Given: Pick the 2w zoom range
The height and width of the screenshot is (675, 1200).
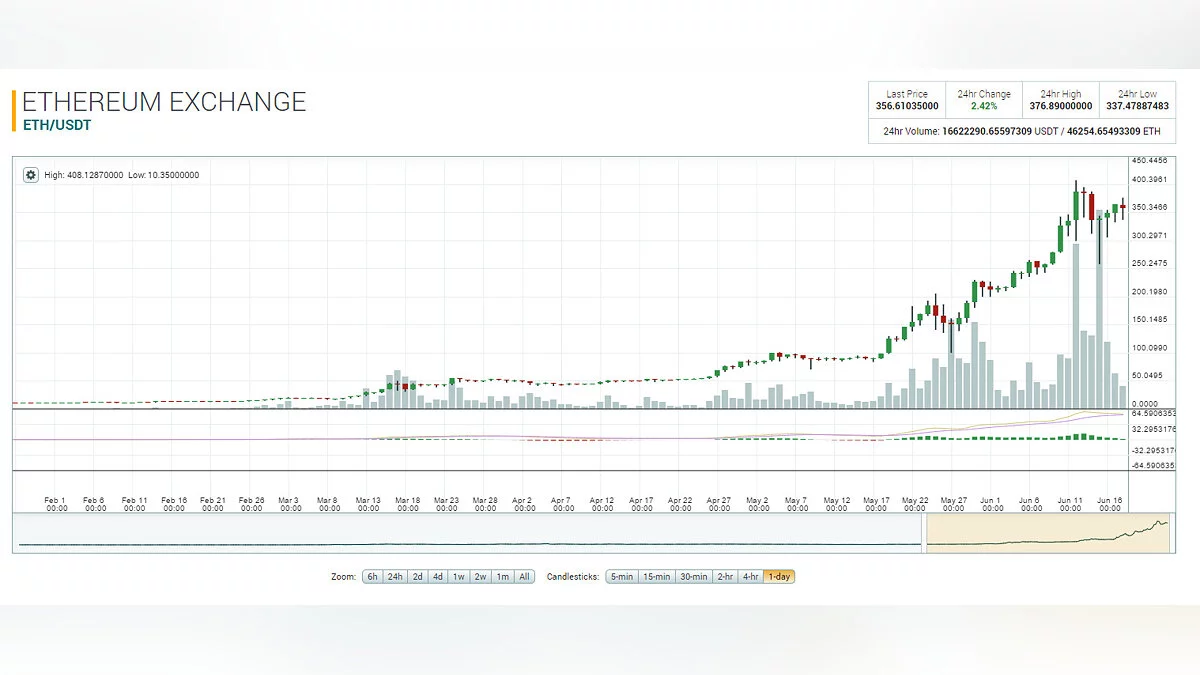Looking at the screenshot, I should click(481, 577).
